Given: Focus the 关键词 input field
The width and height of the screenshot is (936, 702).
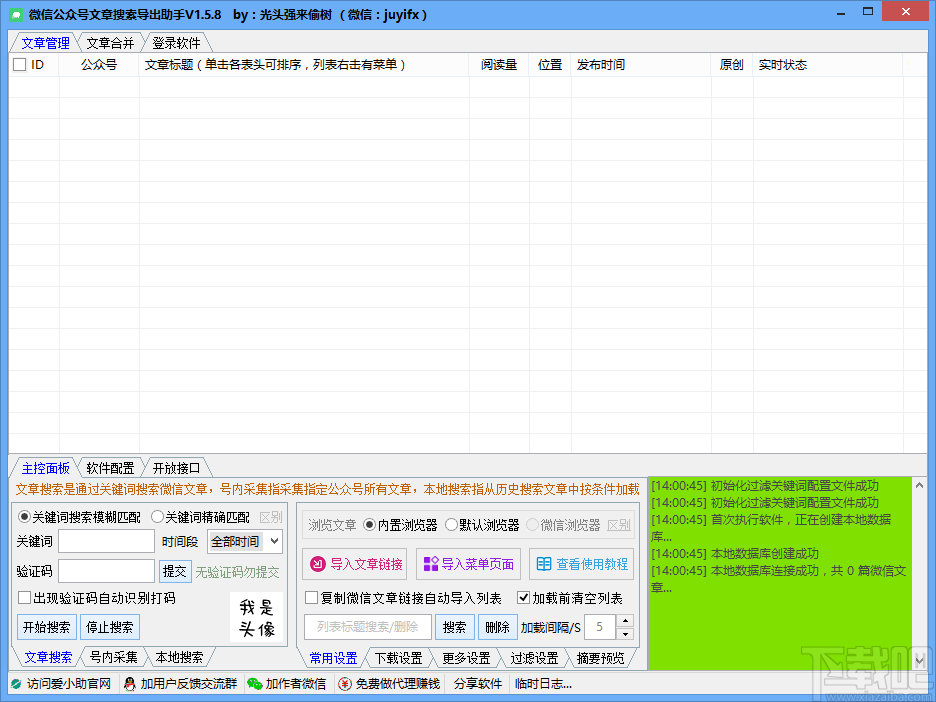Looking at the screenshot, I should (106, 541).
